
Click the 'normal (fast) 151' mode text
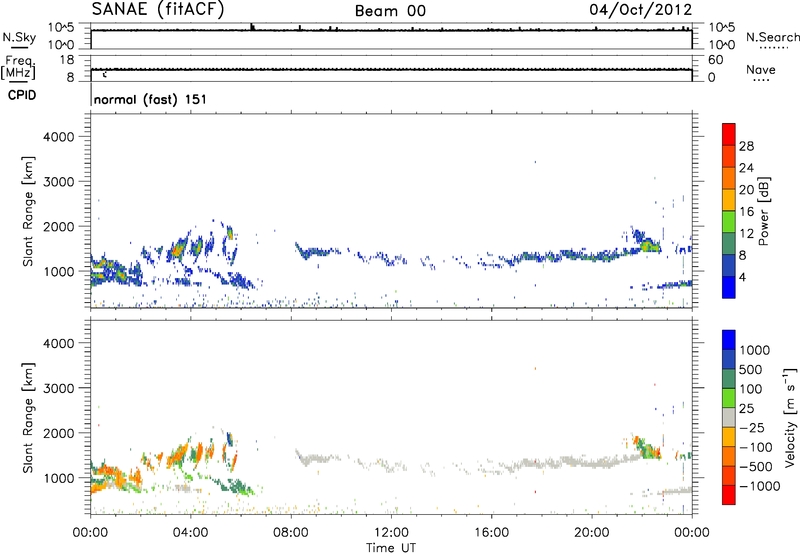pyautogui.click(x=151, y=99)
